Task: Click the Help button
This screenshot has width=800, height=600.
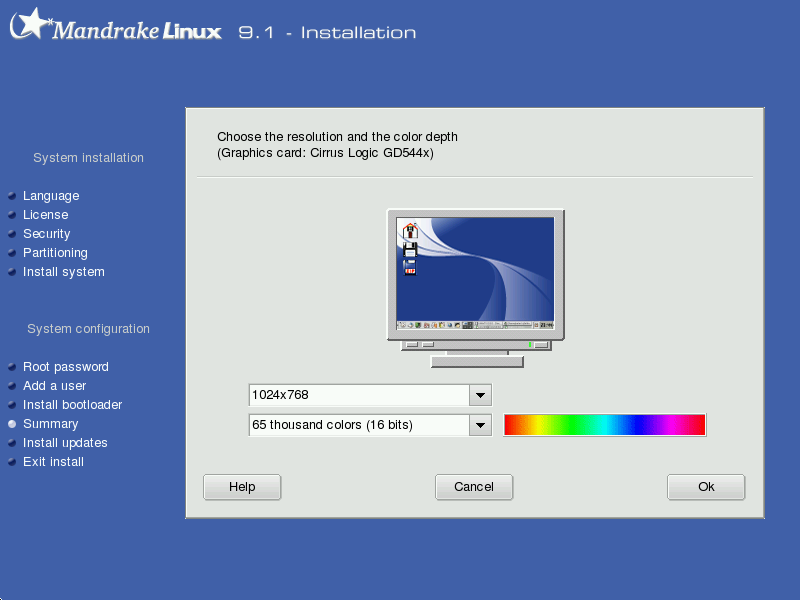Action: pyautogui.click(x=242, y=487)
